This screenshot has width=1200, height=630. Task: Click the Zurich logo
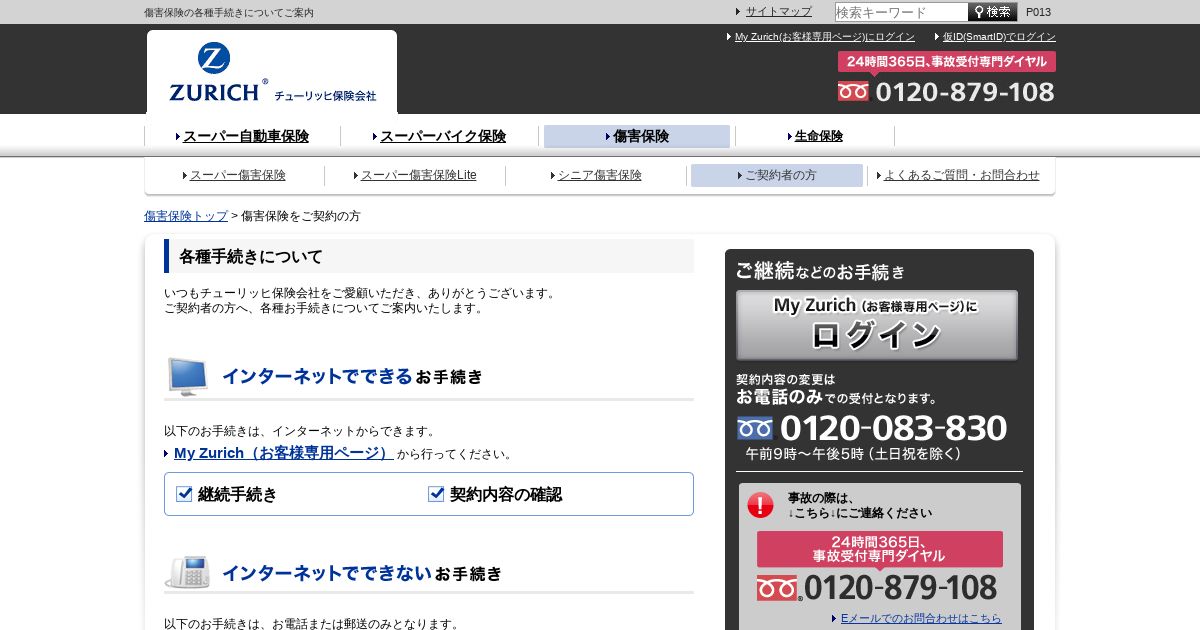coord(272,73)
